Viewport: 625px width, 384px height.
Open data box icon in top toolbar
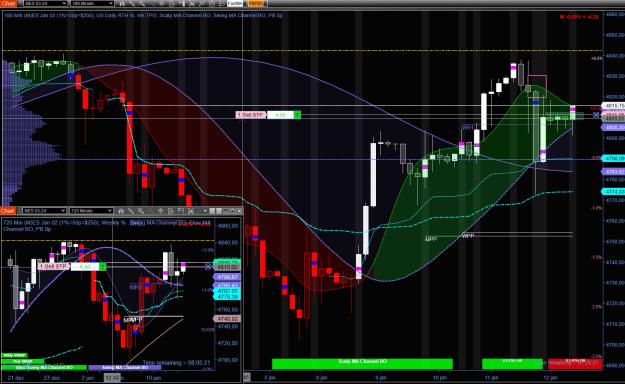pyautogui.click(x=172, y=4)
